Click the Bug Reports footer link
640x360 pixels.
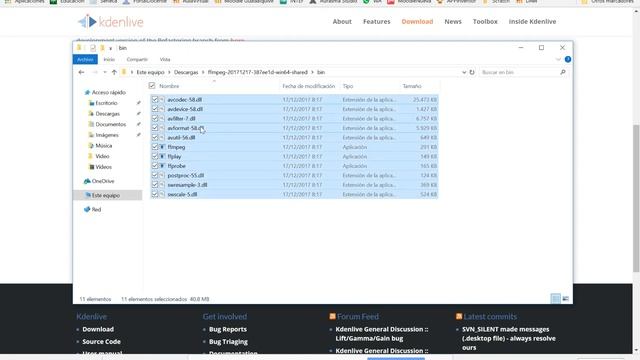pos(228,329)
